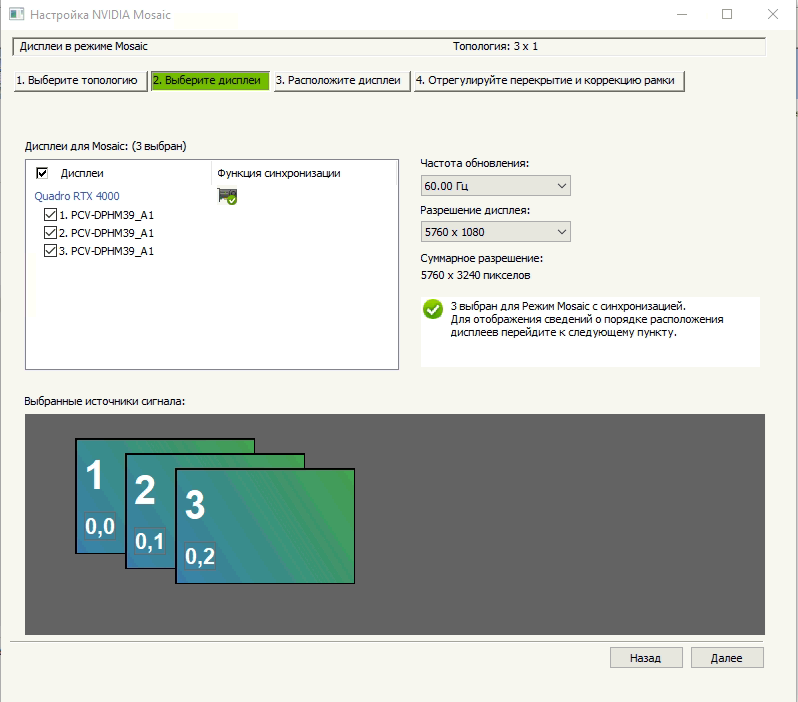This screenshot has width=798, height=702.
Task: Click the Выбранные источники сигнала label
Action: pyautogui.click(x=104, y=401)
